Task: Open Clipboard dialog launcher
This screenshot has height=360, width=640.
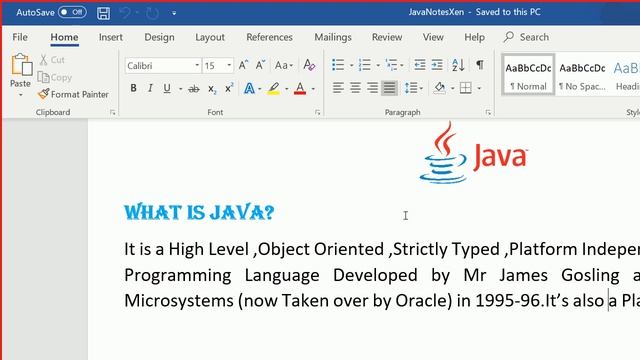Action: pos(113,113)
